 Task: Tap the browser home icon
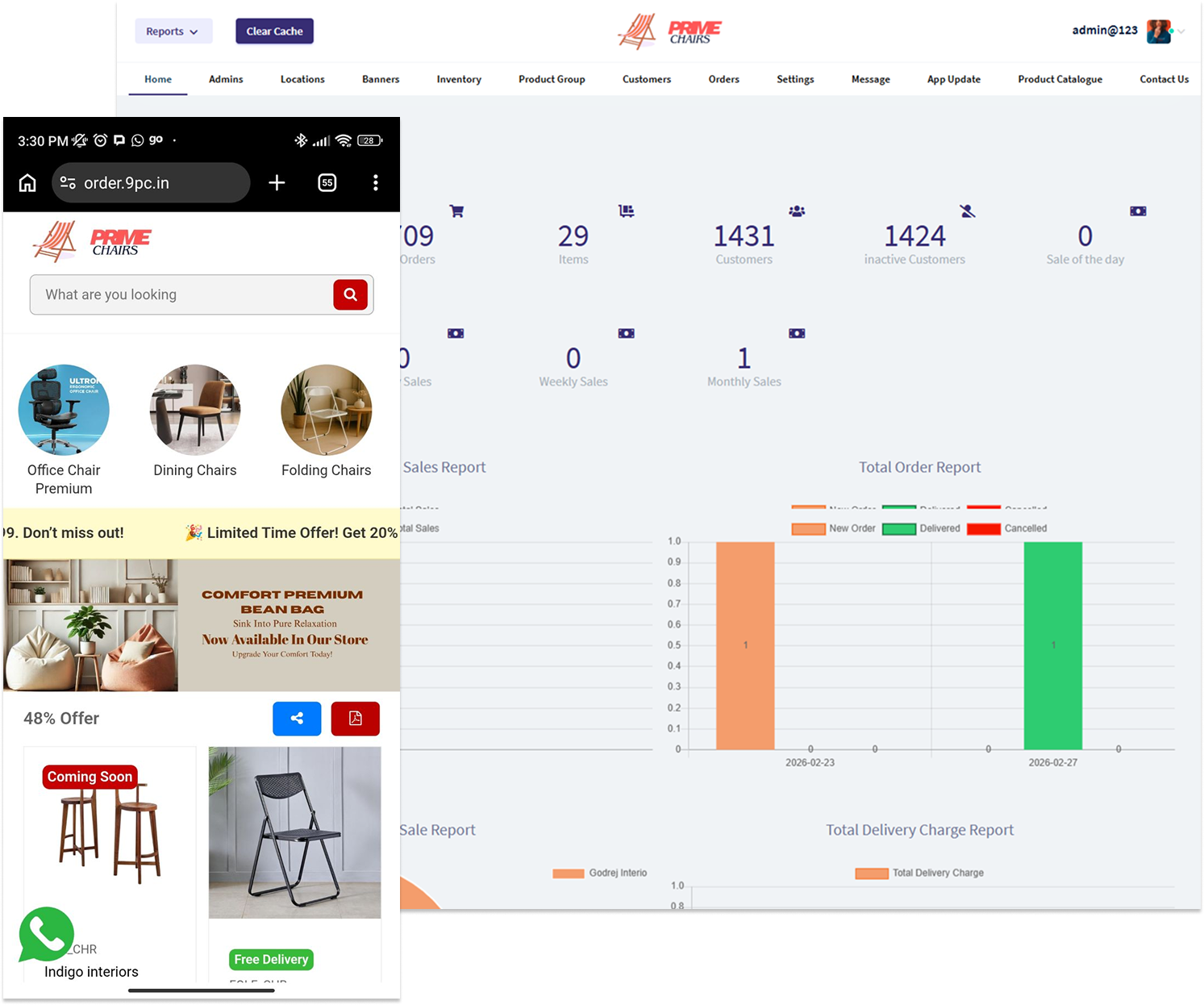[x=27, y=183]
